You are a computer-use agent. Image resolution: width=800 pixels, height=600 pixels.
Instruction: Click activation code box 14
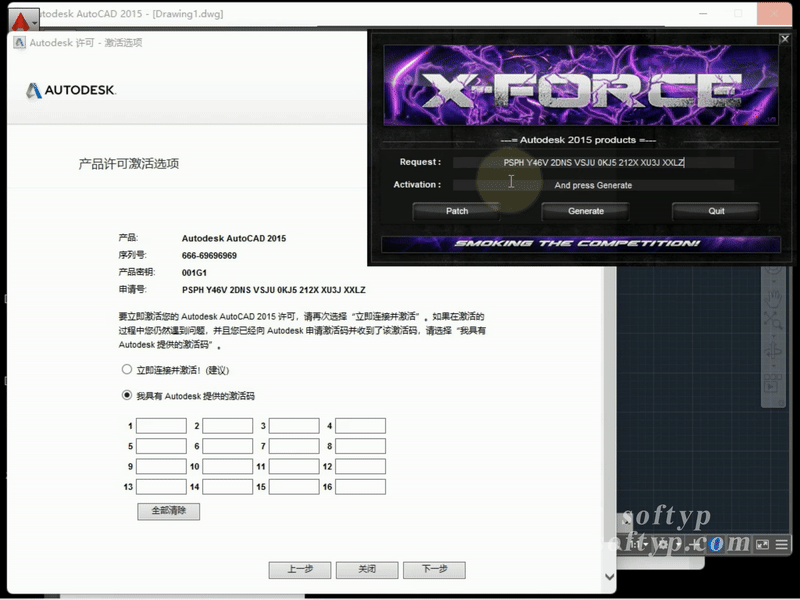click(228, 487)
